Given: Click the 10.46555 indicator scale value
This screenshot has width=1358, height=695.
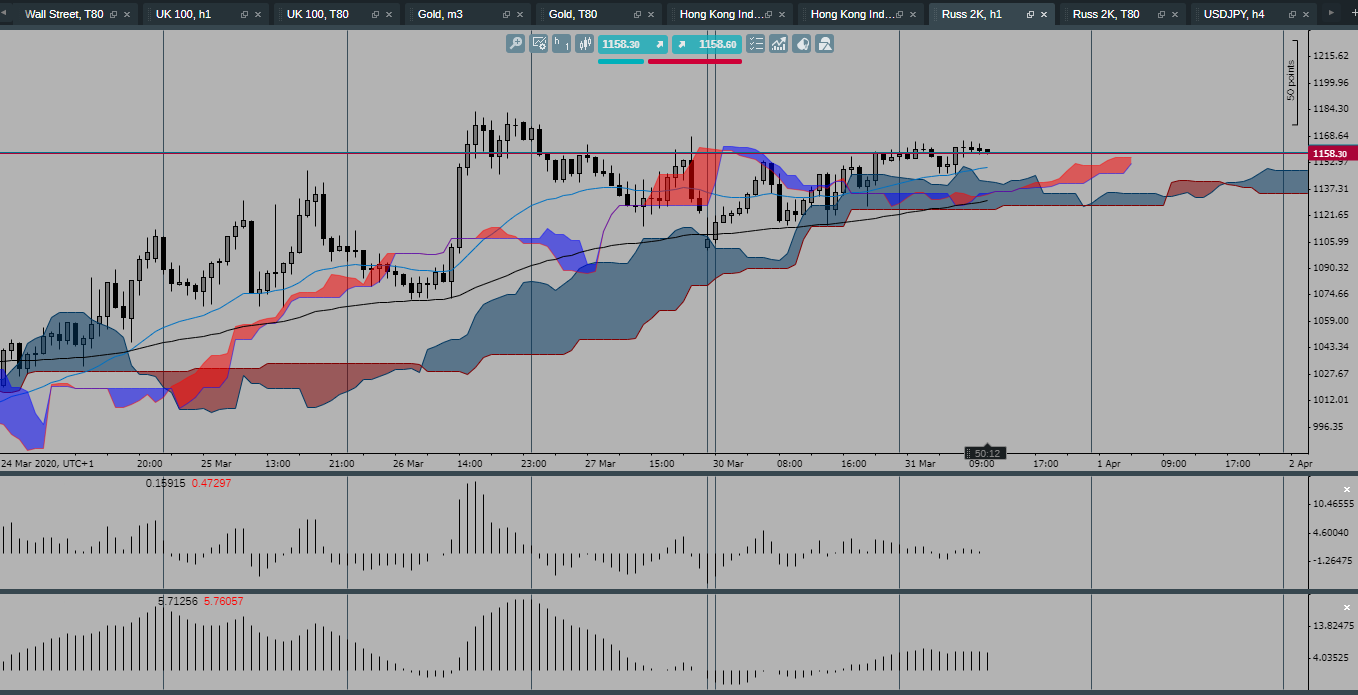Looking at the screenshot, I should [x=1333, y=504].
